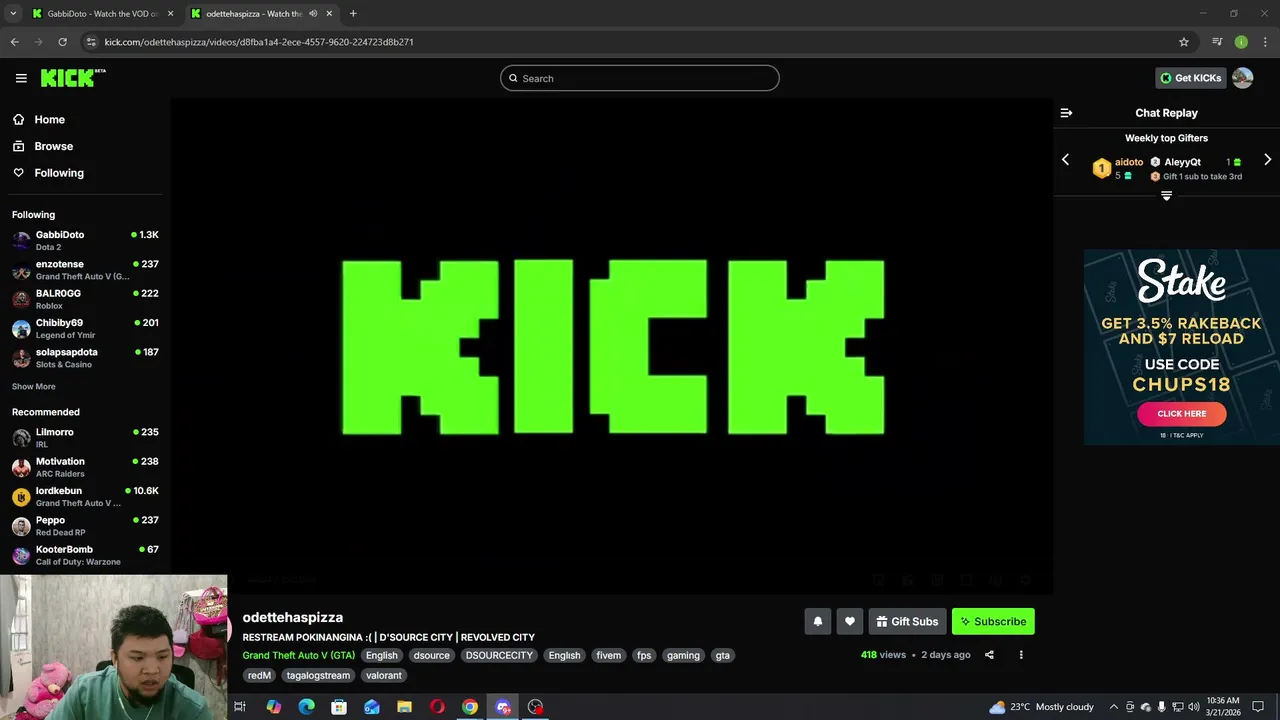Select the gaming tag
Image resolution: width=1280 pixels, height=720 pixels.
tap(683, 655)
